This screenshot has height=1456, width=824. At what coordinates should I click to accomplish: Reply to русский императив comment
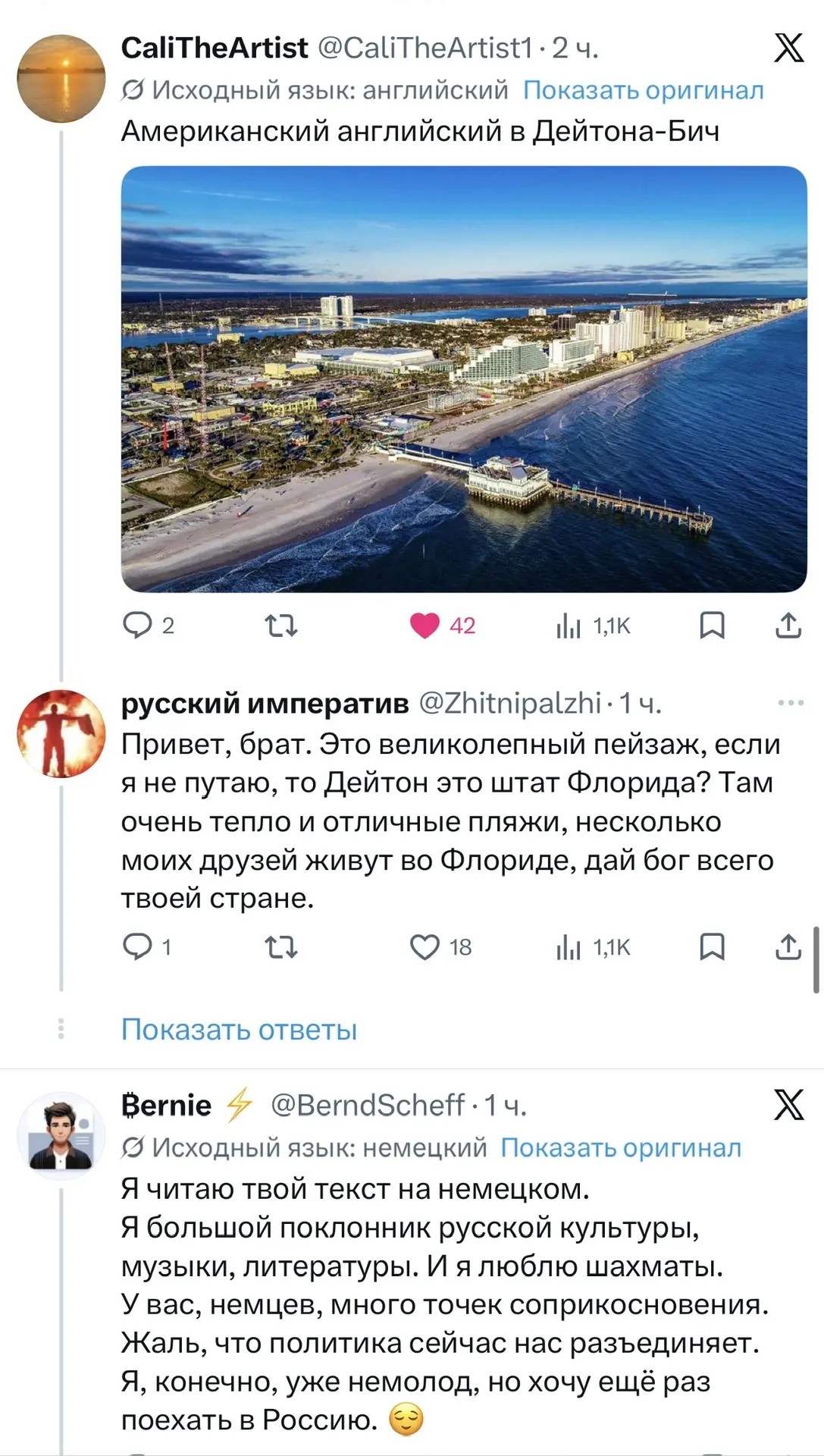[x=138, y=947]
